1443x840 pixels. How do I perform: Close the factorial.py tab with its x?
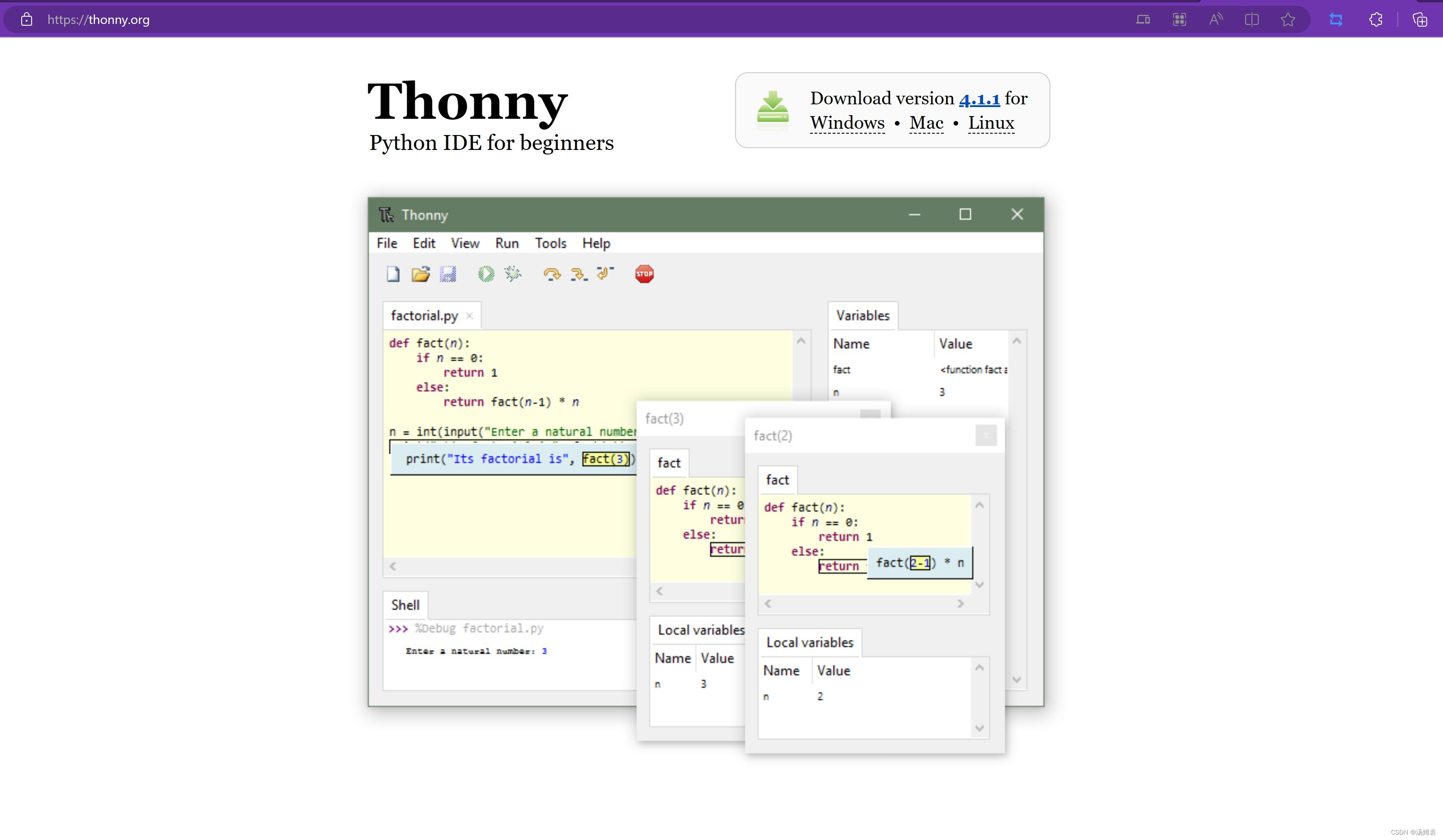coord(469,316)
